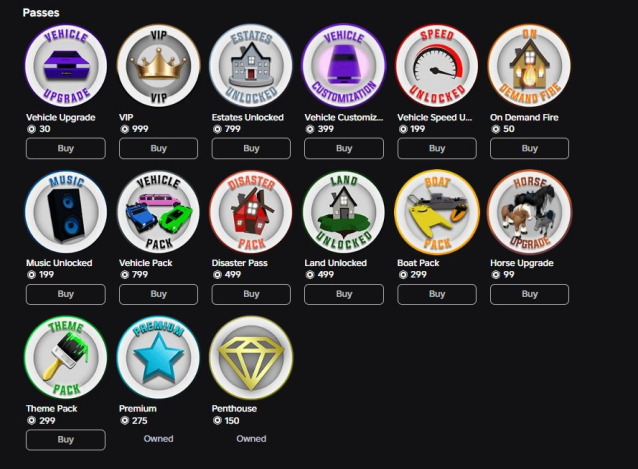Buy the Land Unlocked pass
The height and width of the screenshot is (469, 638).
[x=344, y=294]
